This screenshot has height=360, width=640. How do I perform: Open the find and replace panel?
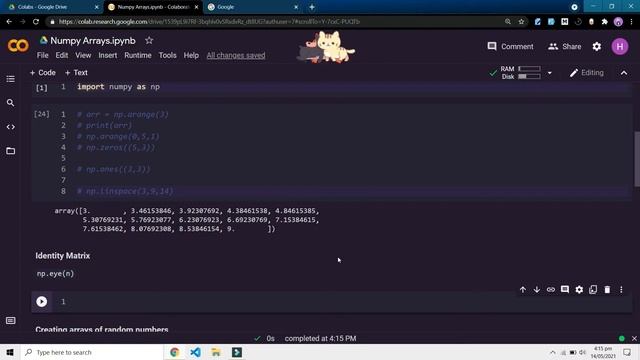11,103
